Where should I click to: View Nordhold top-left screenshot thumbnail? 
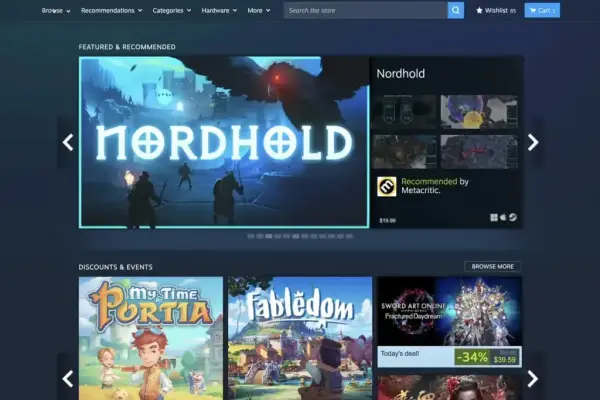[404, 112]
